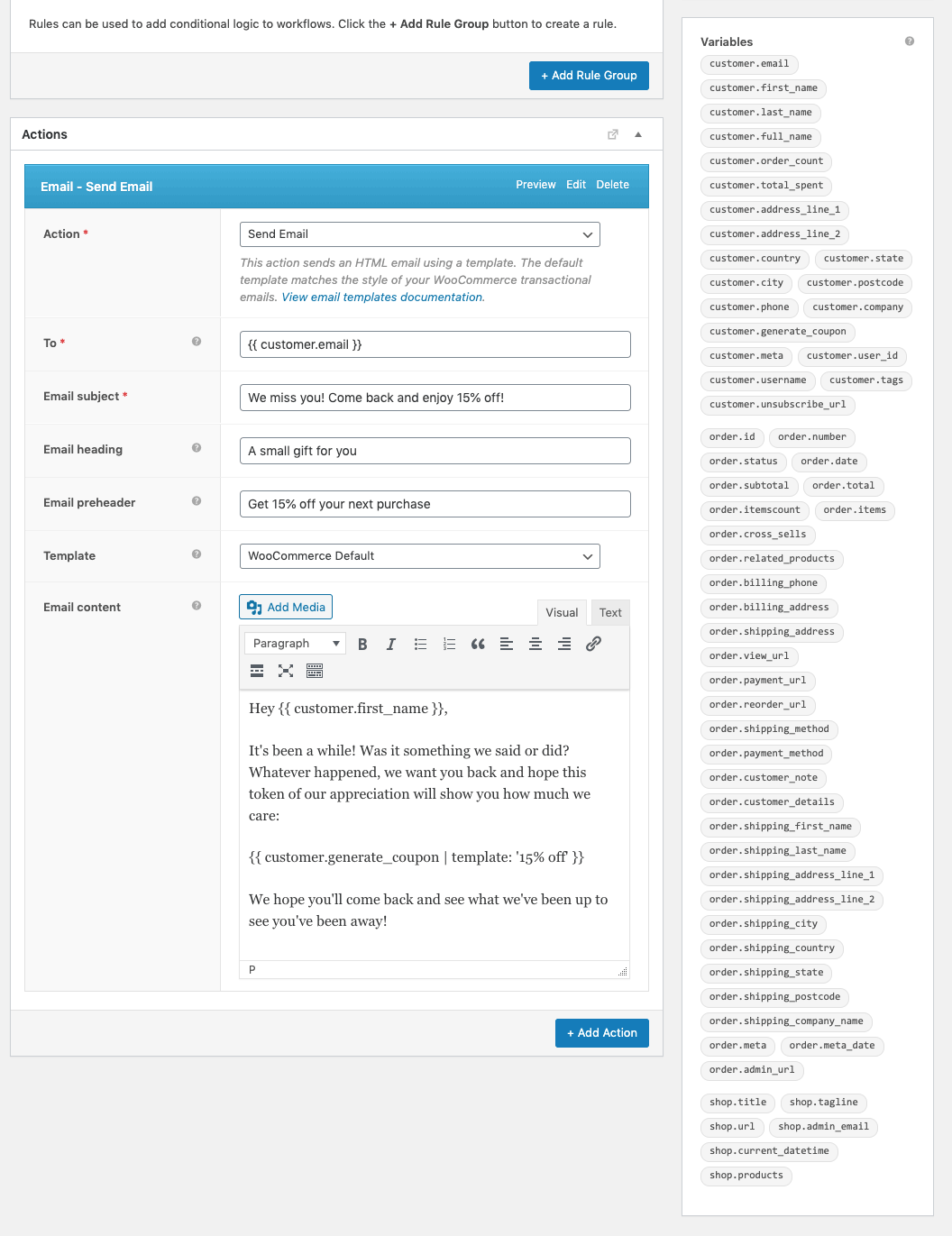Image resolution: width=952 pixels, height=1236 pixels.
Task: Insert Read More tag
Action: [257, 671]
